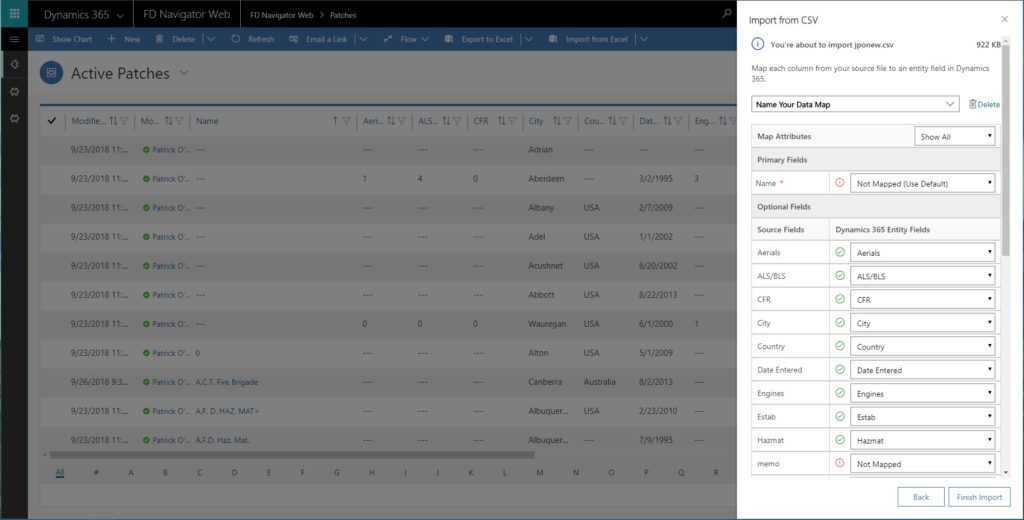Open Country mapping dropdown
This screenshot has height=520, width=1024.
click(923, 347)
